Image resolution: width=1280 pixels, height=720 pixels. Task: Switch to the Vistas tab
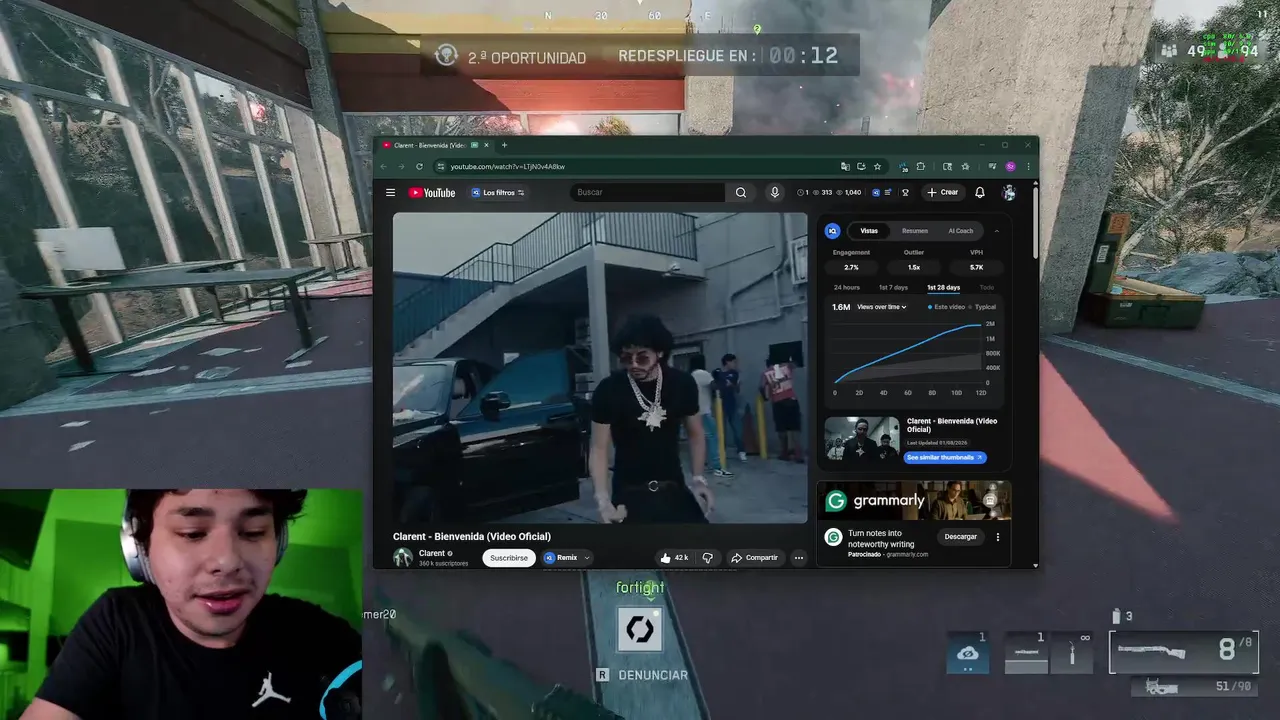pos(869,231)
